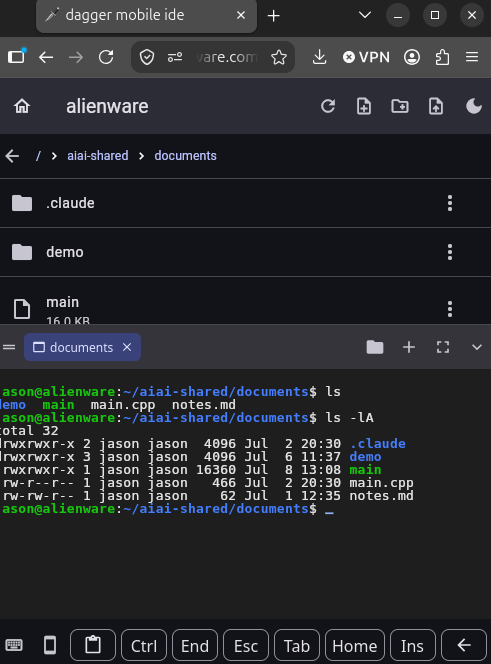The image size is (491, 664).
Task: Reload the browser page
Action: [106, 57]
